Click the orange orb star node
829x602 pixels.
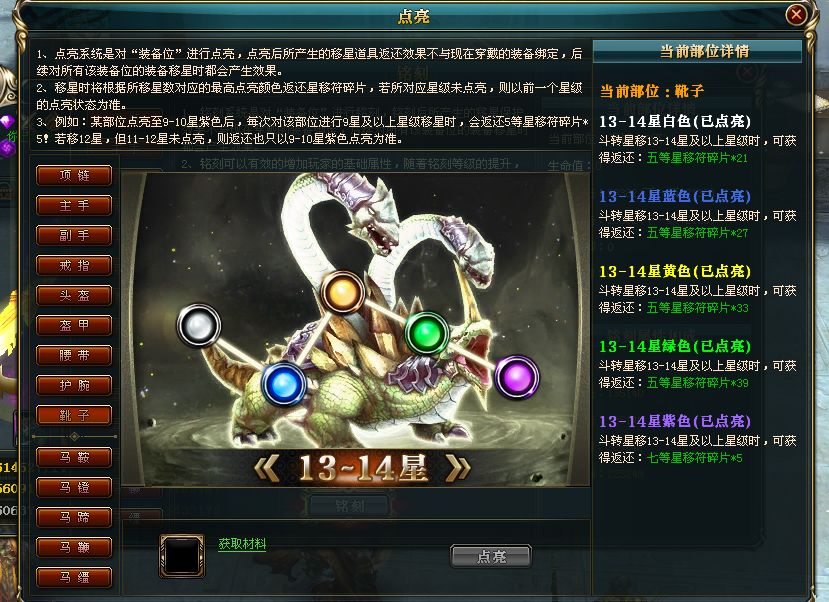tap(343, 292)
